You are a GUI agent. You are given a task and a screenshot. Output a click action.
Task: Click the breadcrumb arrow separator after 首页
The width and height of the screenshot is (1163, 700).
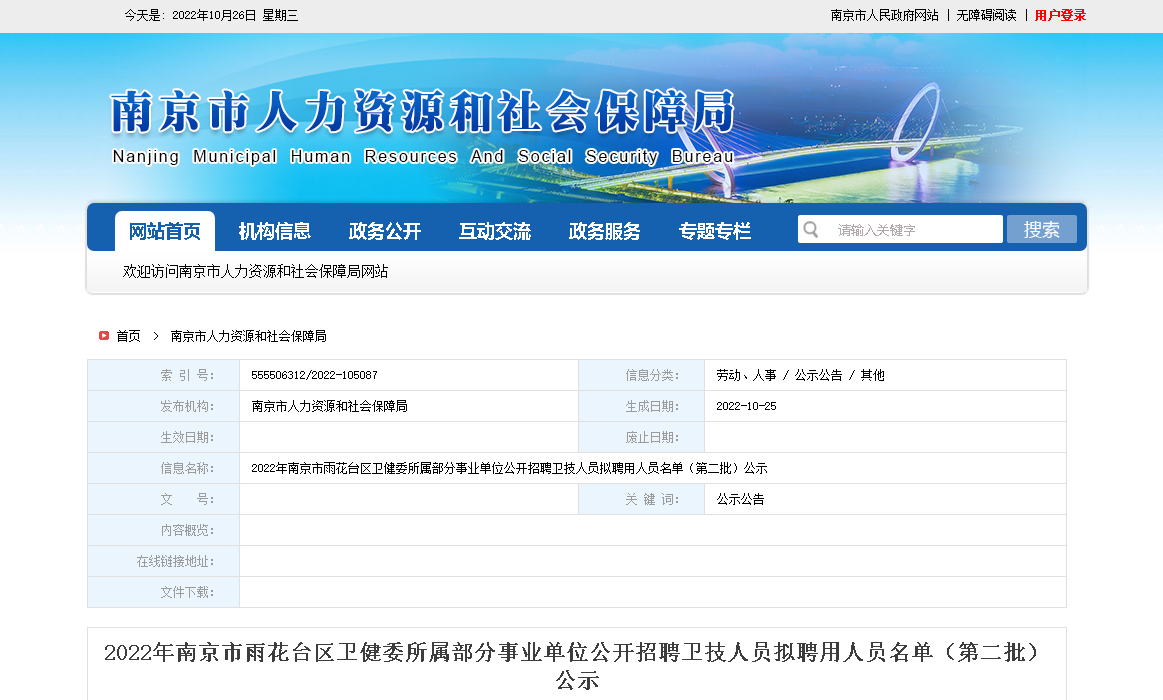[x=156, y=336]
